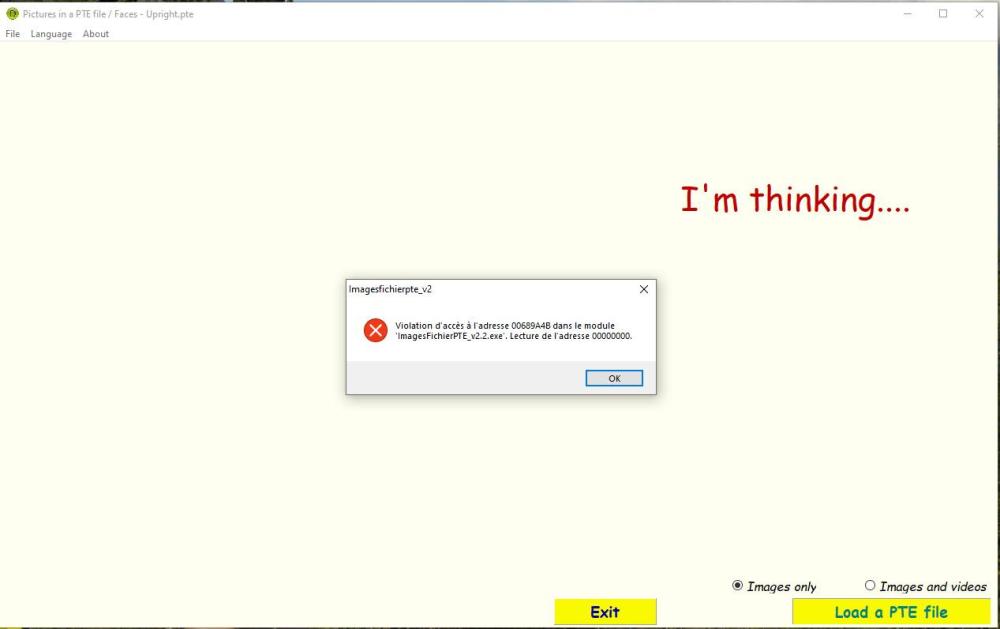The image size is (1000, 629).
Task: Open the About menu
Action: (x=96, y=34)
